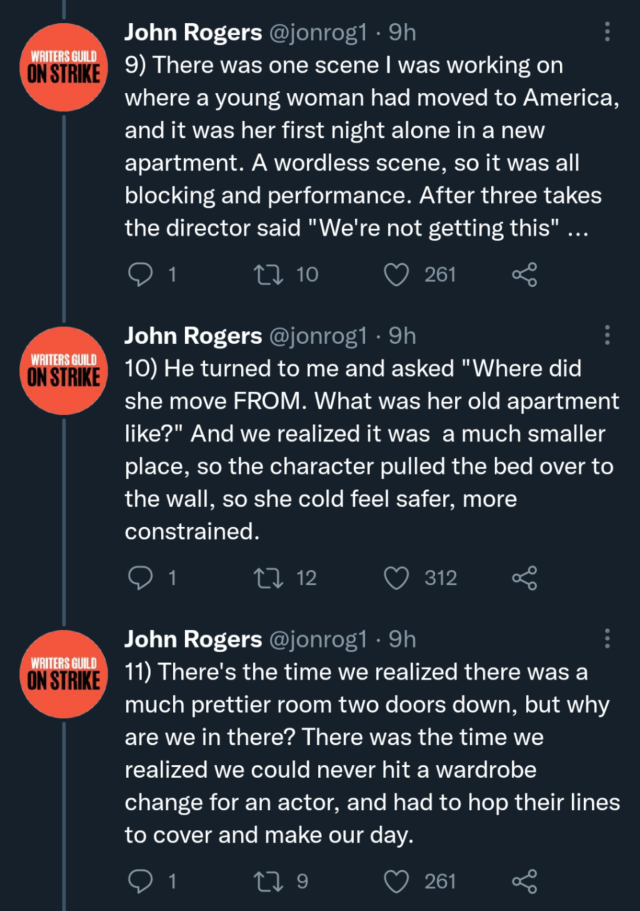The image size is (640, 911).
Task: Reply to tweet 11 about prettier room
Action: [x=139, y=880]
